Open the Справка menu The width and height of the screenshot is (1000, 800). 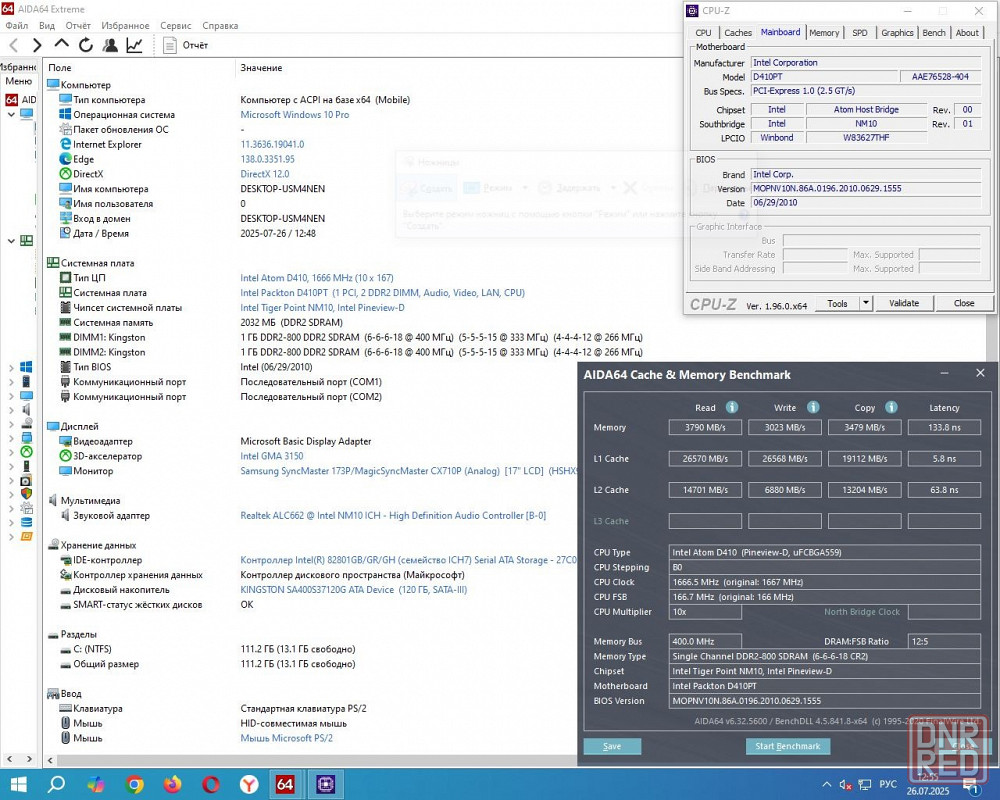click(x=220, y=26)
